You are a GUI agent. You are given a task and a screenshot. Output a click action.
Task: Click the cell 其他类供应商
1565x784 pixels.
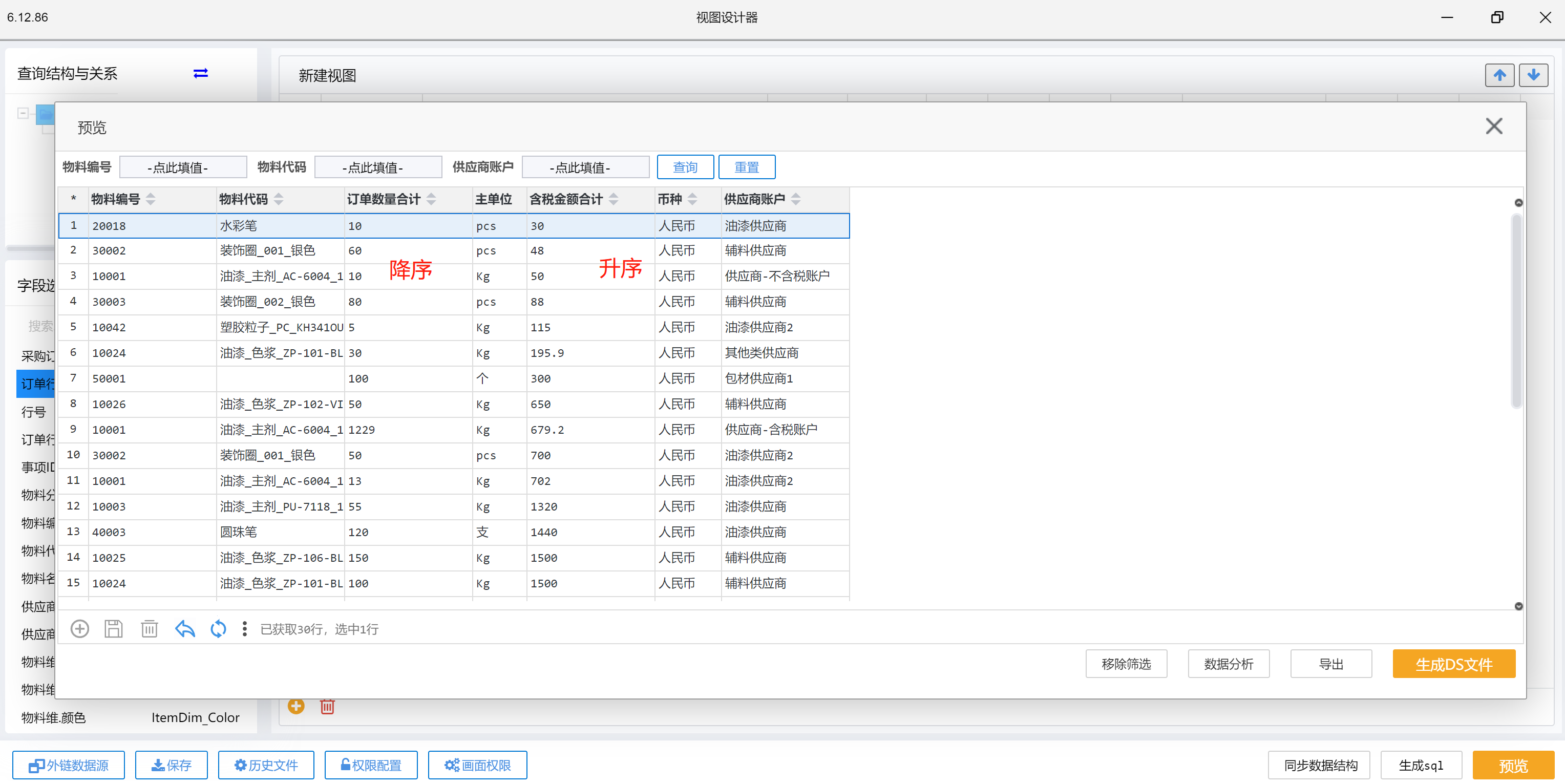pyautogui.click(x=785, y=353)
